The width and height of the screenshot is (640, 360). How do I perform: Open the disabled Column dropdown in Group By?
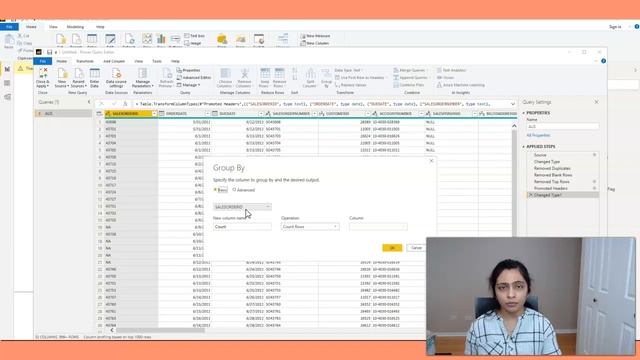(378, 227)
